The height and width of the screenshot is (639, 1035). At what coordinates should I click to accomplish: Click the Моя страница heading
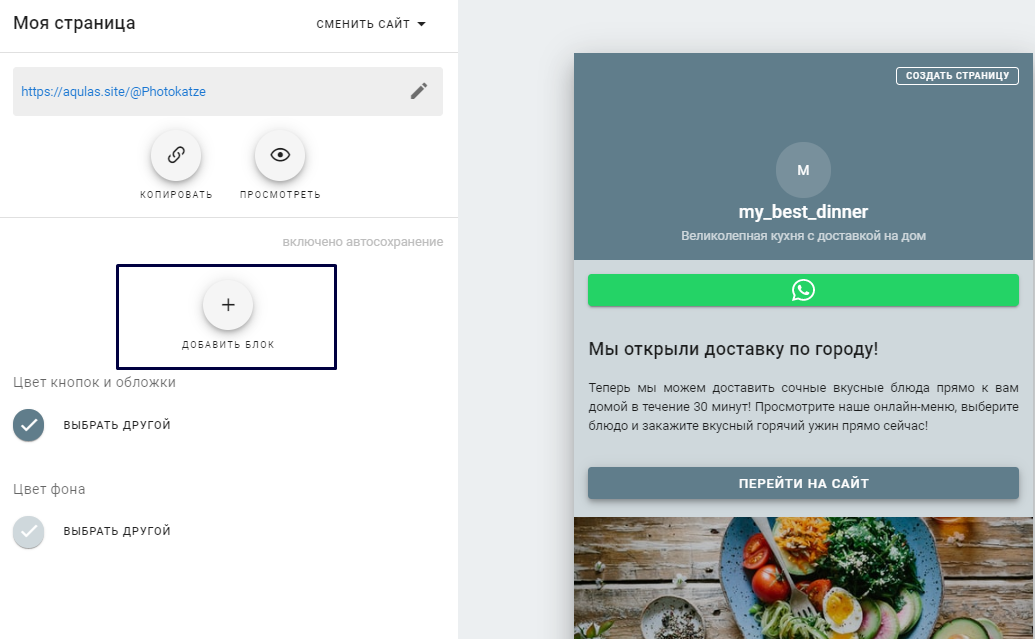(x=75, y=23)
